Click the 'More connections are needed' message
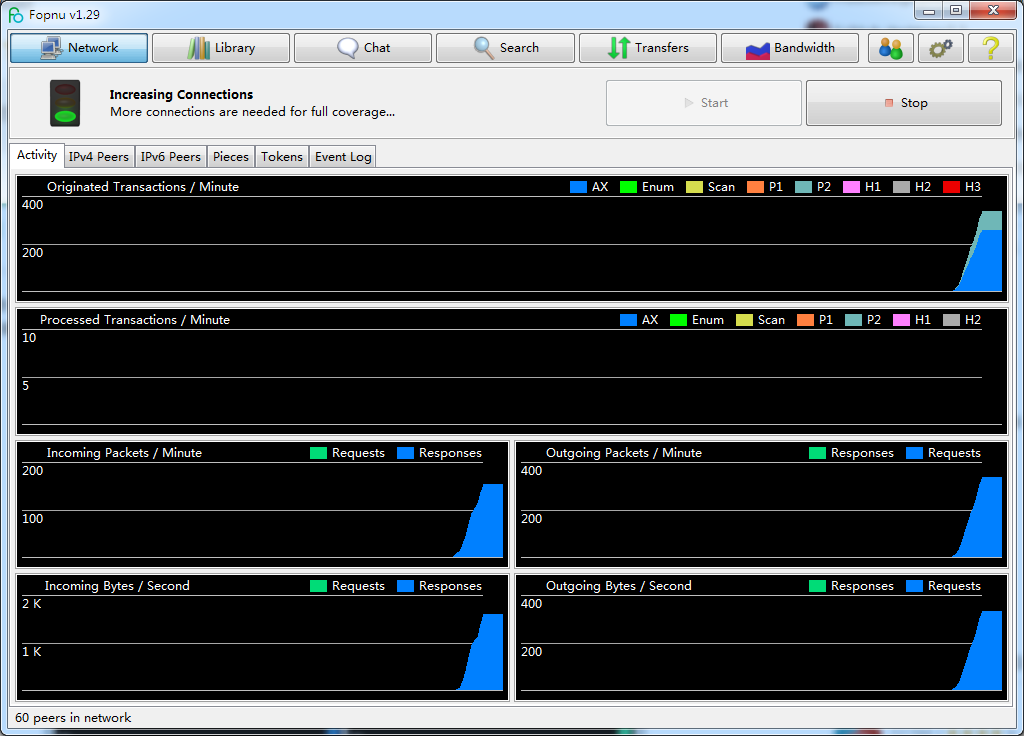This screenshot has width=1024, height=736. (252, 112)
